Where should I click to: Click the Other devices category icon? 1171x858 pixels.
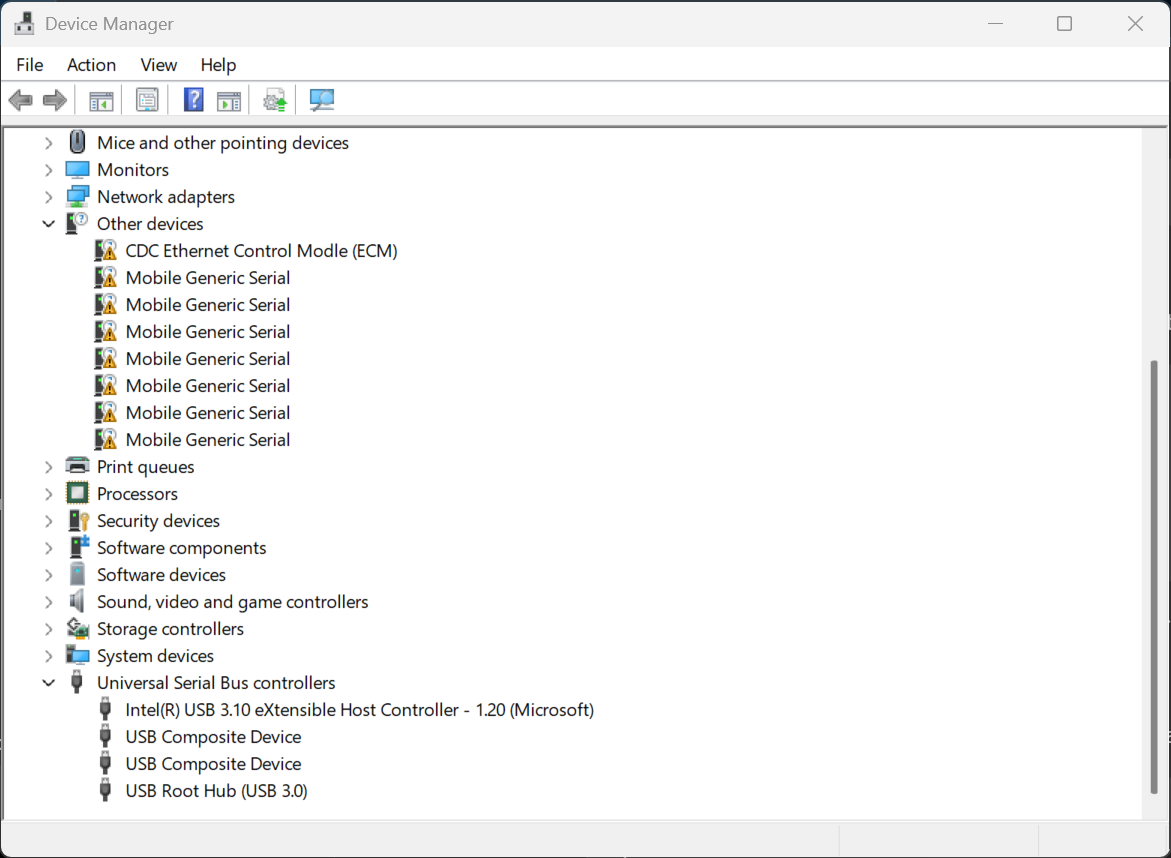click(x=77, y=223)
